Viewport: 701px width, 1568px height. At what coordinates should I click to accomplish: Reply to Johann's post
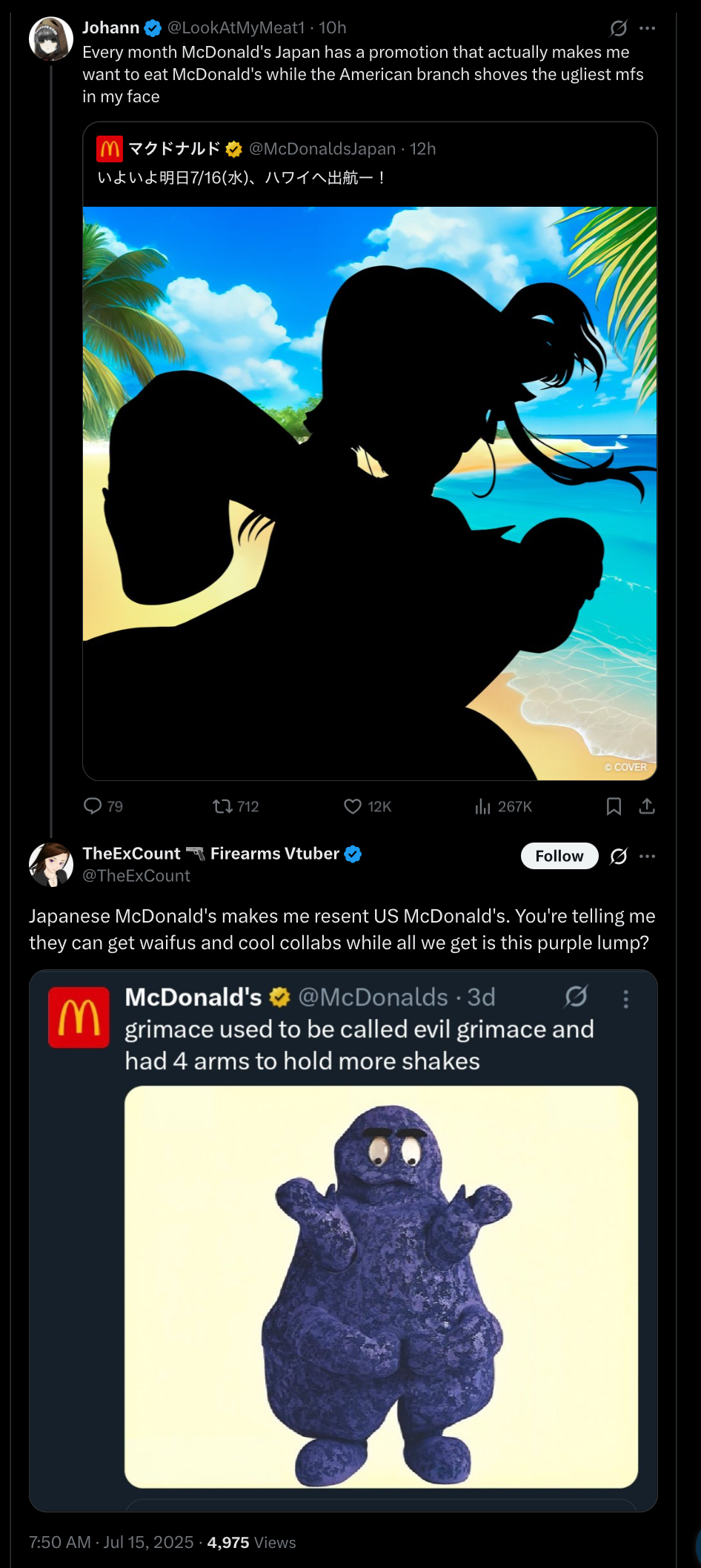tap(93, 806)
